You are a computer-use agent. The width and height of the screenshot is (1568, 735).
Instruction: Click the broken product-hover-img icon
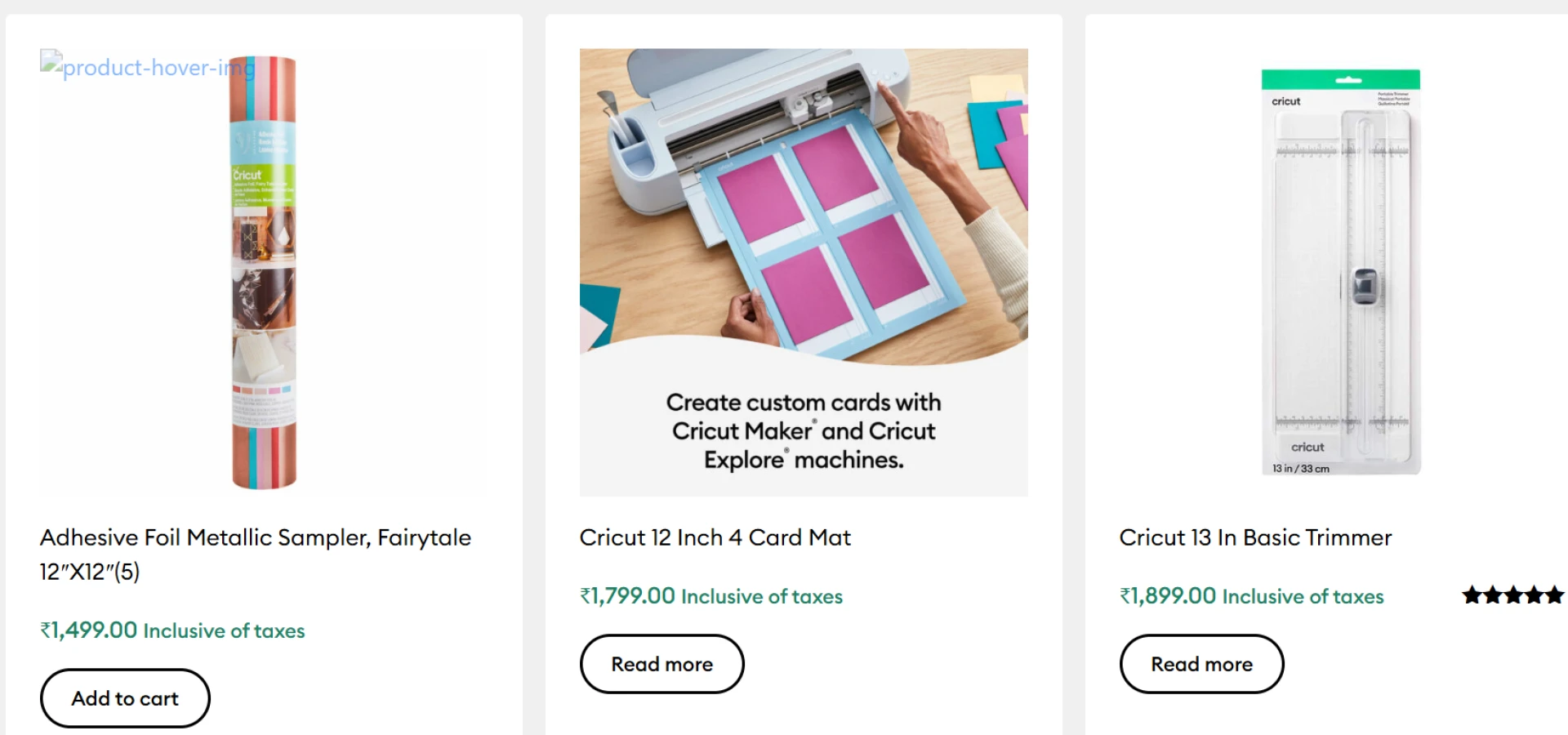click(x=52, y=64)
